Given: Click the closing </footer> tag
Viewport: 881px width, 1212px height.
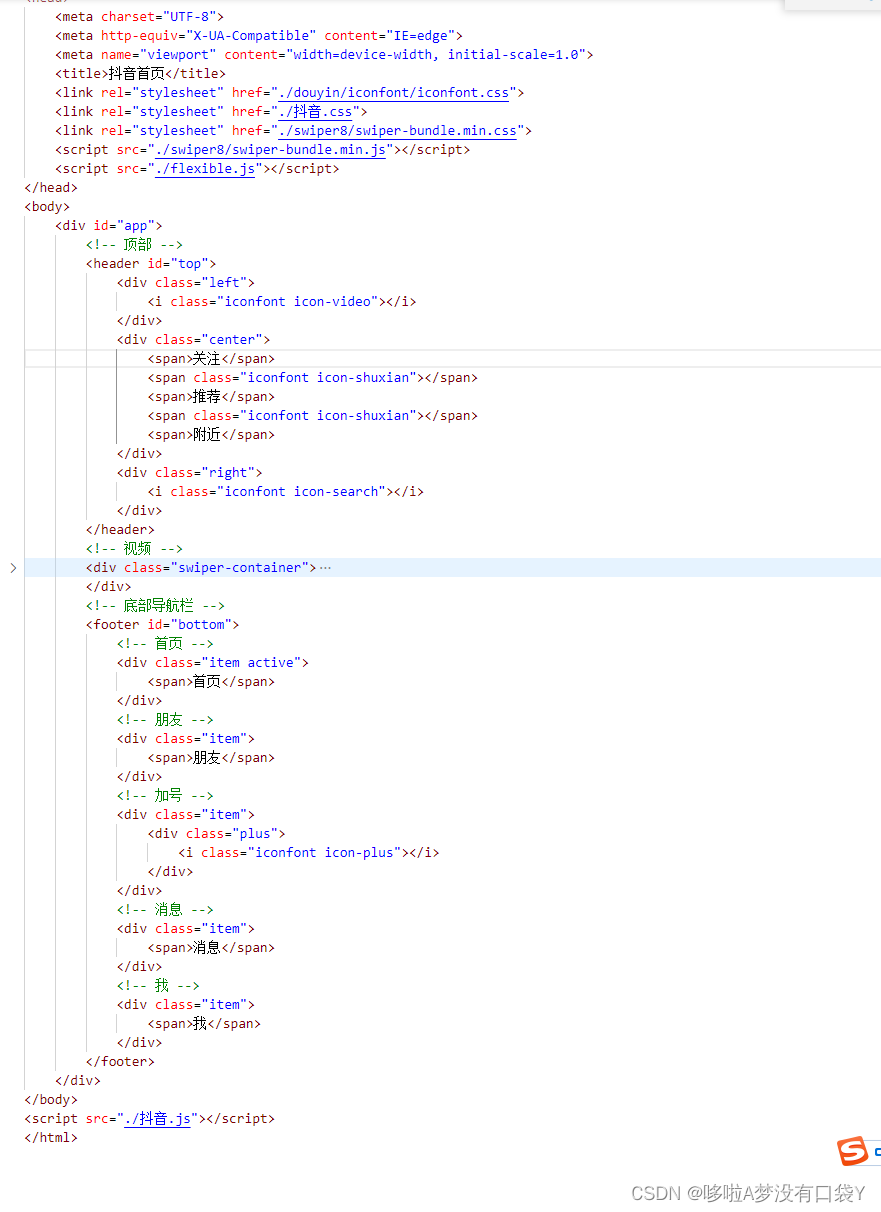Looking at the screenshot, I should (x=120, y=1062).
